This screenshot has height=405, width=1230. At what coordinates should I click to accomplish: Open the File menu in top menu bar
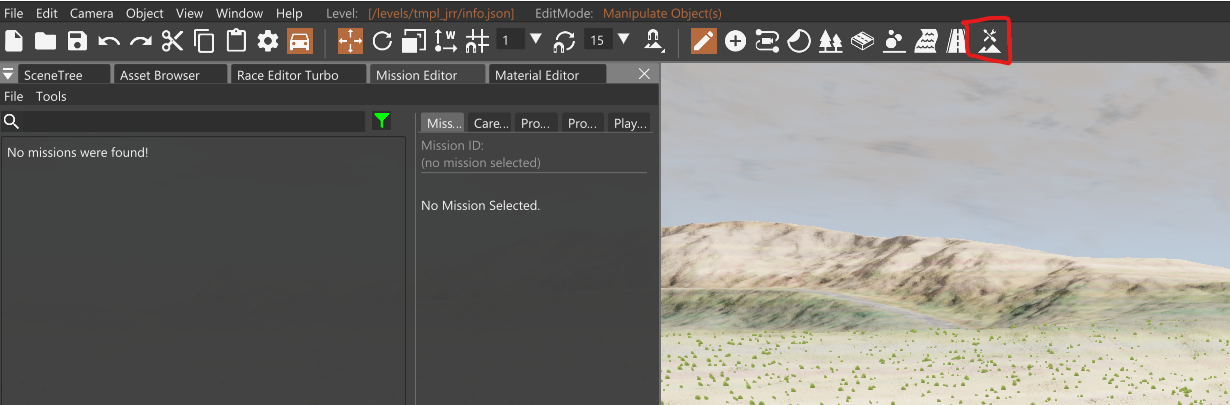(x=14, y=13)
